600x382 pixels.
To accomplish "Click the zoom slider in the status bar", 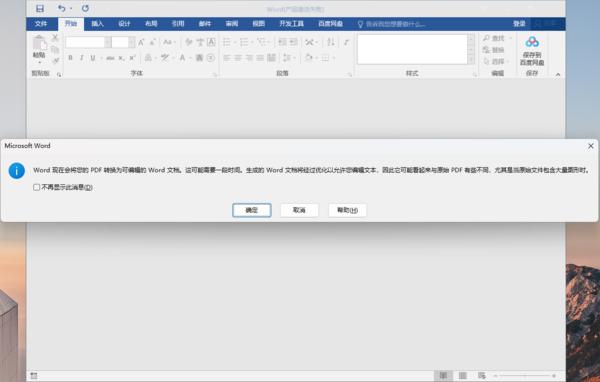I will click(x=524, y=376).
